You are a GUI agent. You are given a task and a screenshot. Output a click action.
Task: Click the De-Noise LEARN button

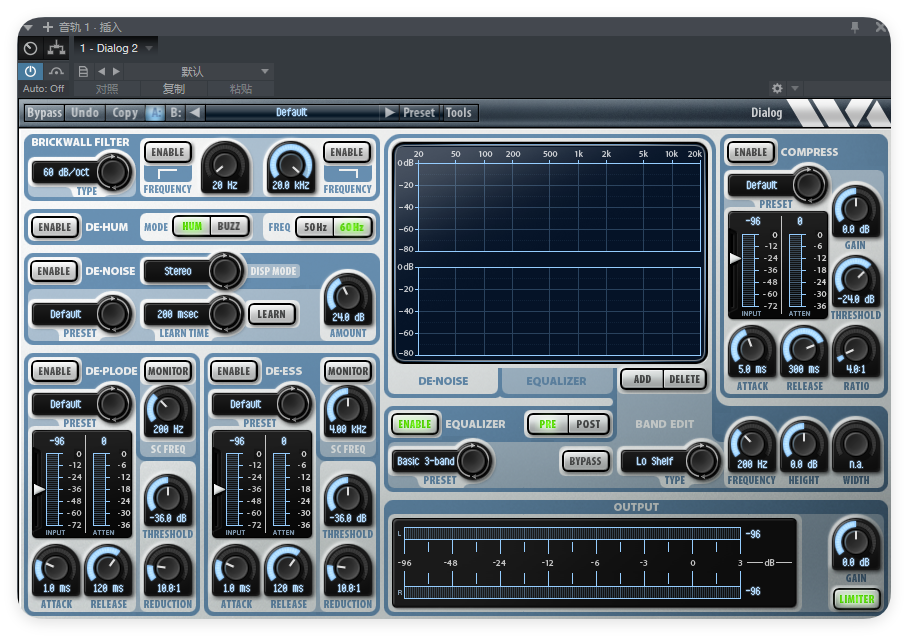coord(272,314)
